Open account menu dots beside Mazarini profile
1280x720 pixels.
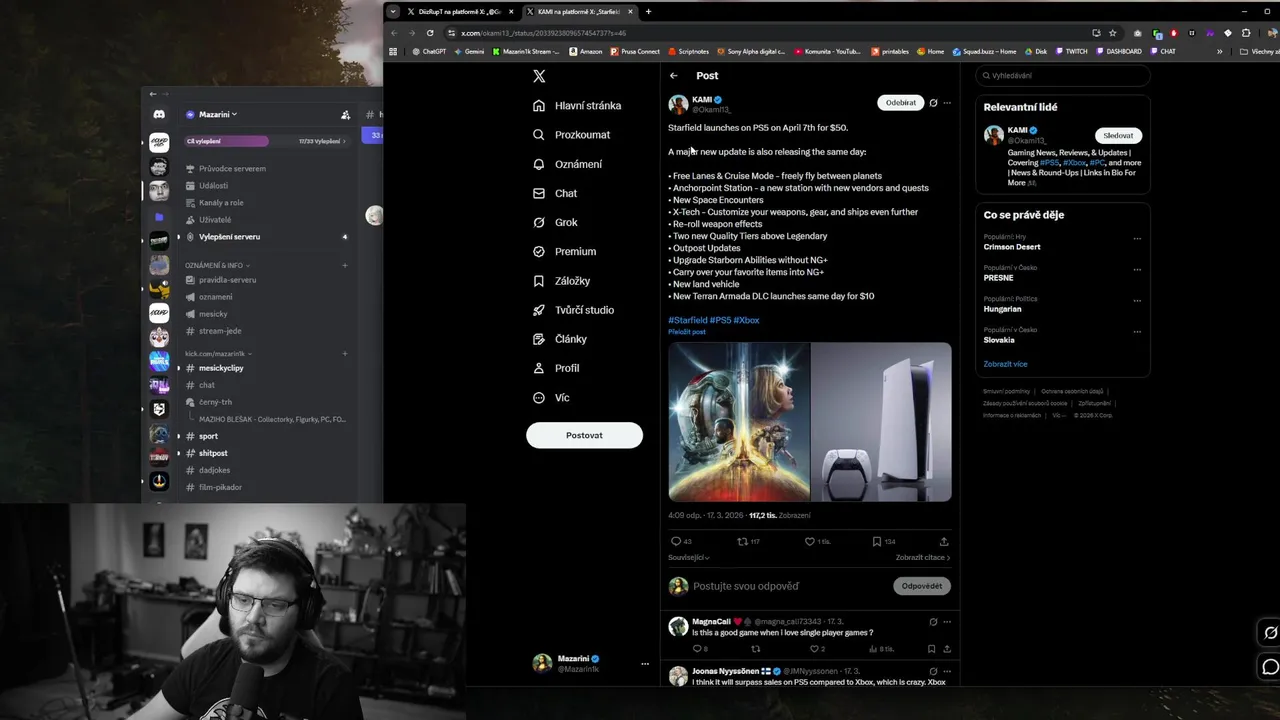(645, 664)
